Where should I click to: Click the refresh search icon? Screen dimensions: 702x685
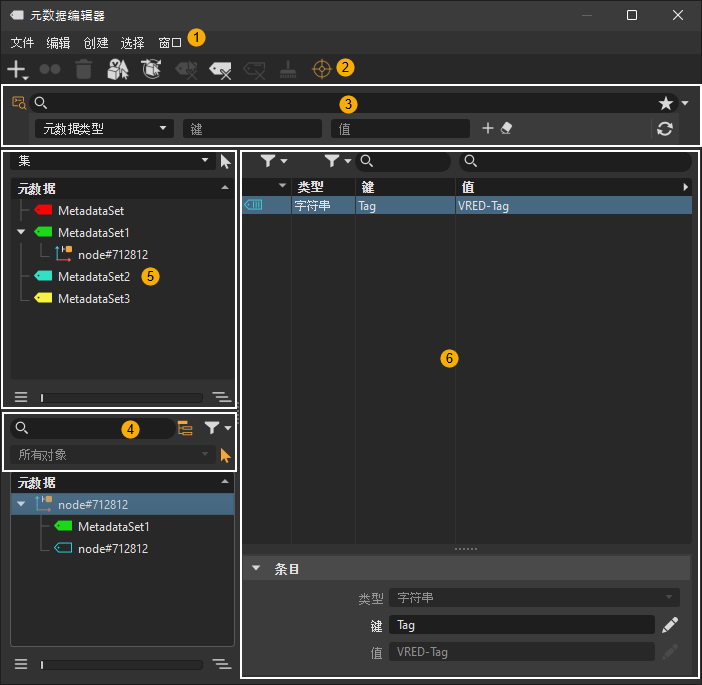coord(664,129)
